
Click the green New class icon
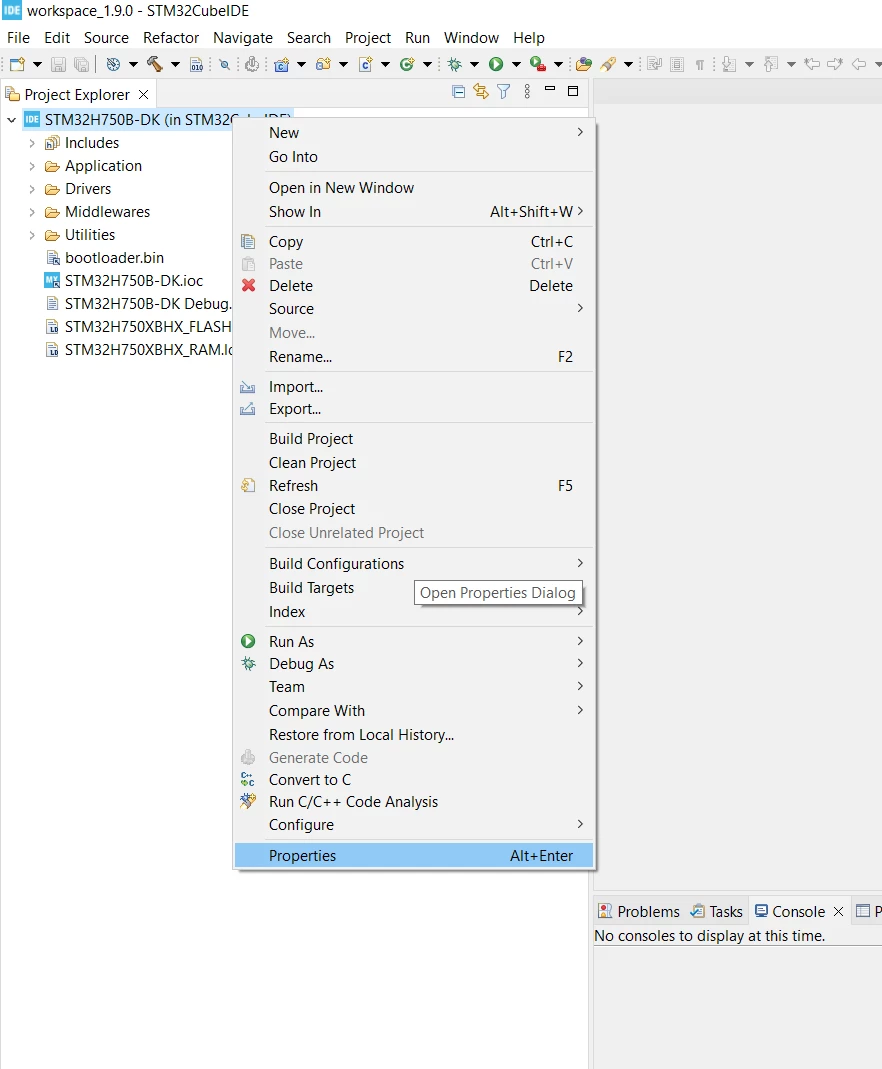click(x=408, y=64)
